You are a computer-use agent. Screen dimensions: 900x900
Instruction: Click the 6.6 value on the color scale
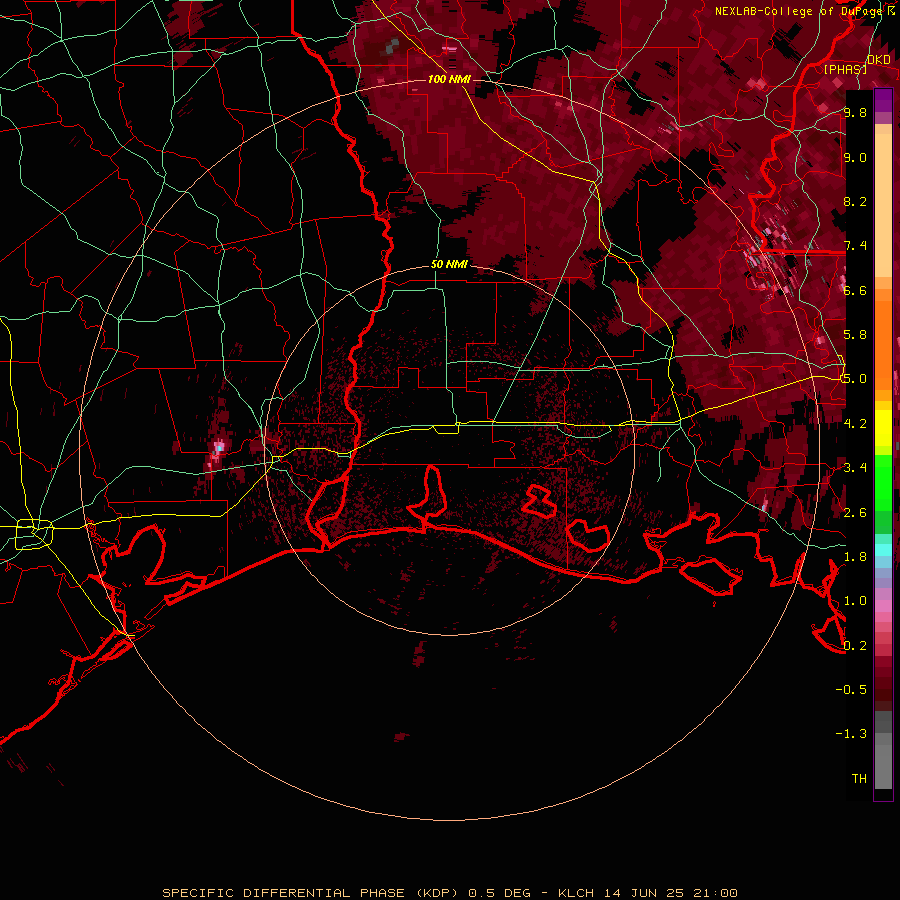855,290
